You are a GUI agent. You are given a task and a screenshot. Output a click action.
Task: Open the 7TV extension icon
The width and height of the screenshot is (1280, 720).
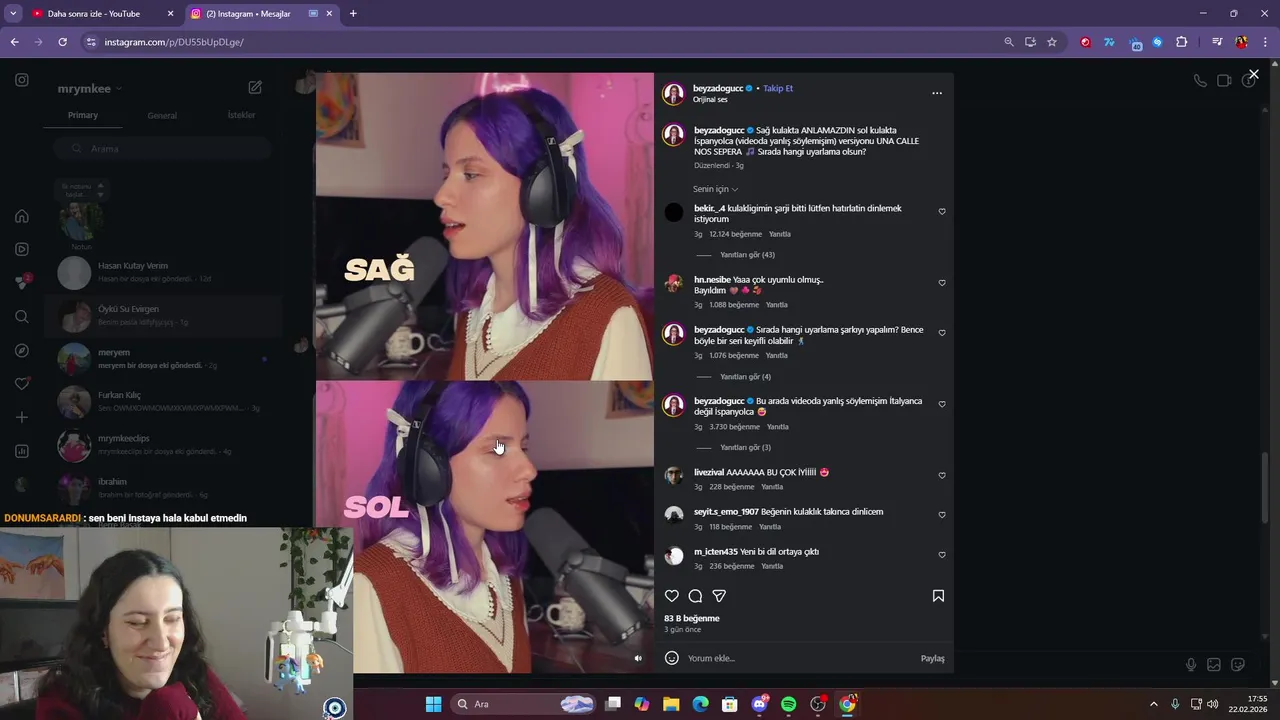click(x=1109, y=42)
